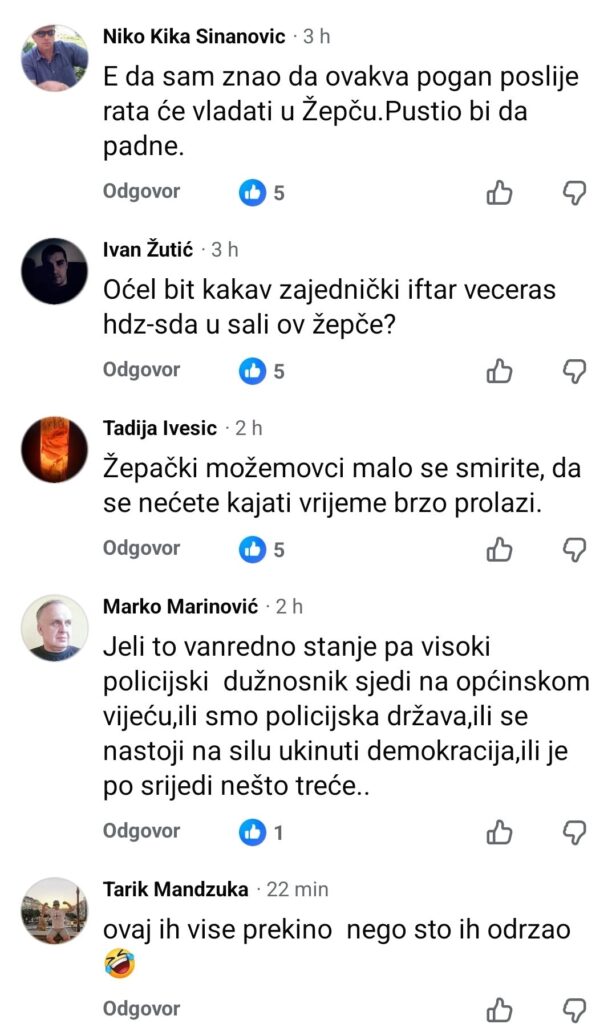The width and height of the screenshot is (616, 1024).
Task: Thumbs up Marko Marinović's comment
Action: (499, 831)
